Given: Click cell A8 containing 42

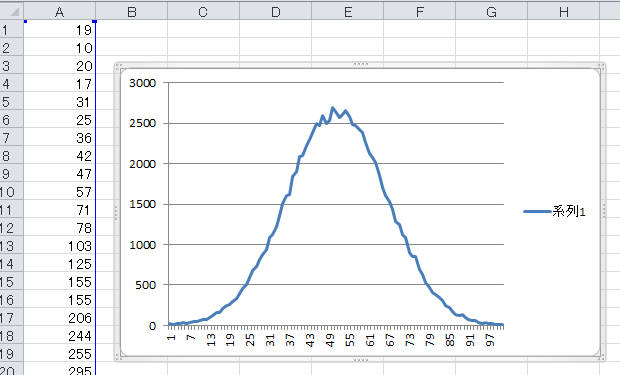Looking at the screenshot, I should pyautogui.click(x=59, y=155).
